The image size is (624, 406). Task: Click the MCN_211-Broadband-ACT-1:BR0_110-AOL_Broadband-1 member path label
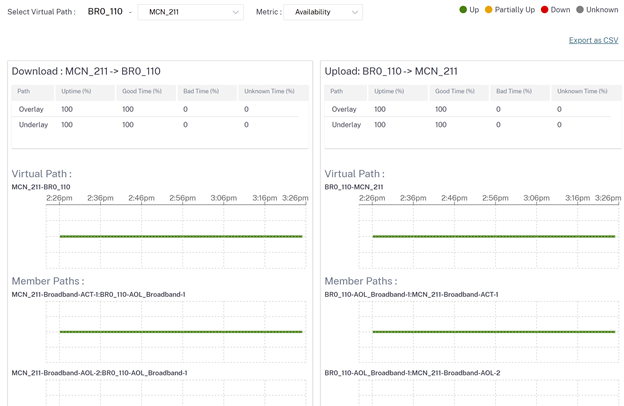98,295
